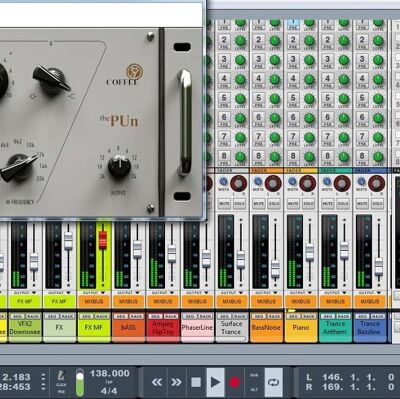The image size is (400, 399).
Task: Solo the BassNoise channel
Action: (274, 203)
